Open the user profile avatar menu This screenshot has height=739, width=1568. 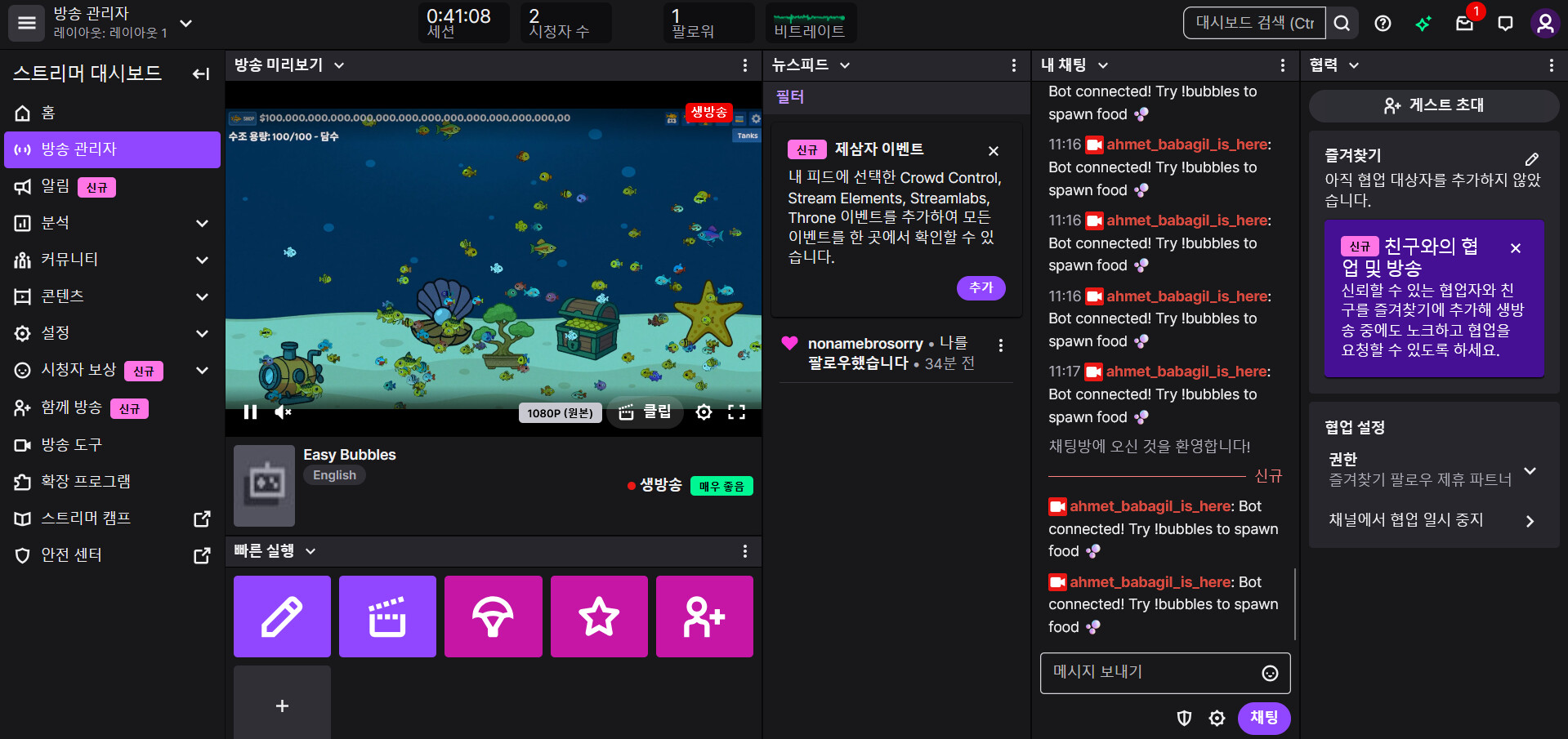coord(1545,24)
